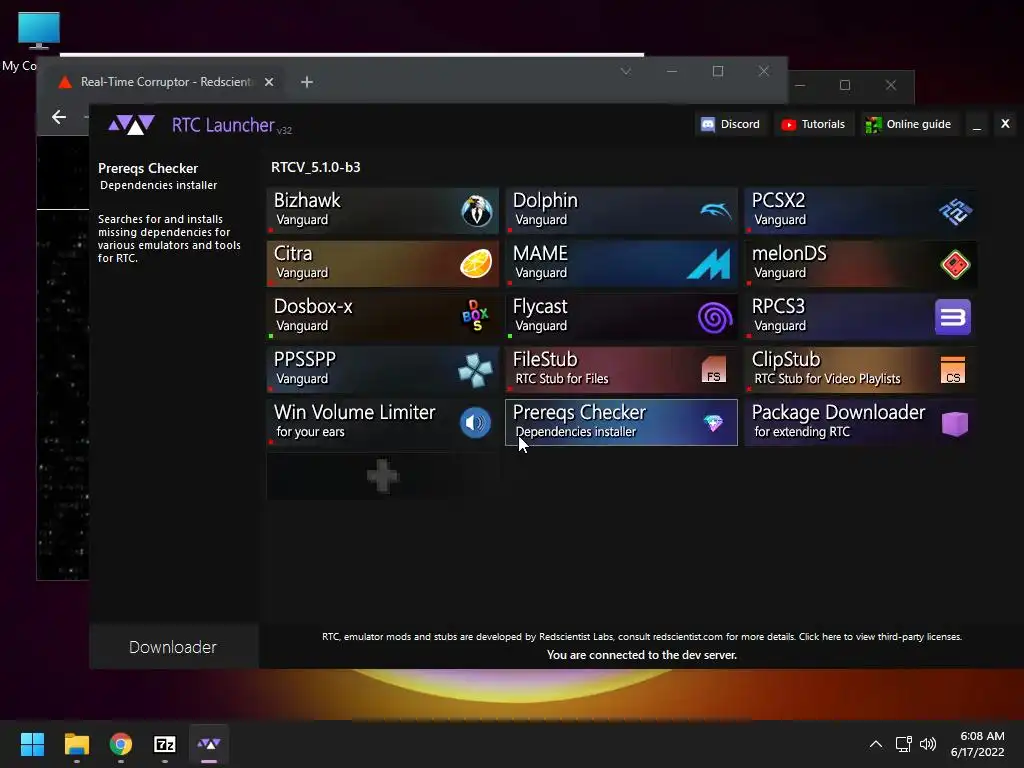Open the volume tray icon
Screen dimensions: 1024x768
(927, 744)
